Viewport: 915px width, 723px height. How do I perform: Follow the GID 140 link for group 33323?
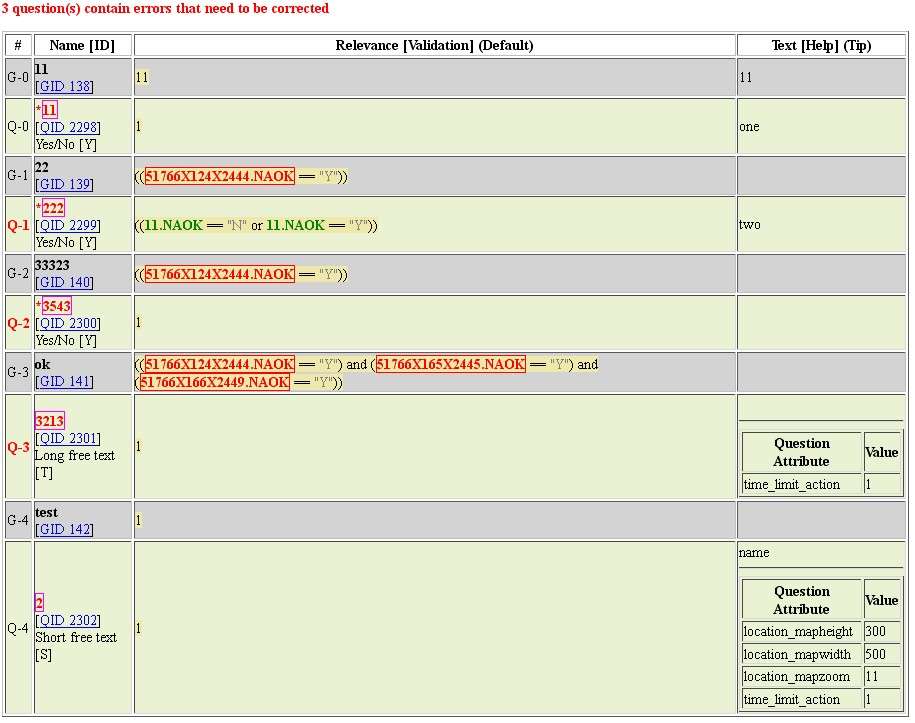click(65, 283)
